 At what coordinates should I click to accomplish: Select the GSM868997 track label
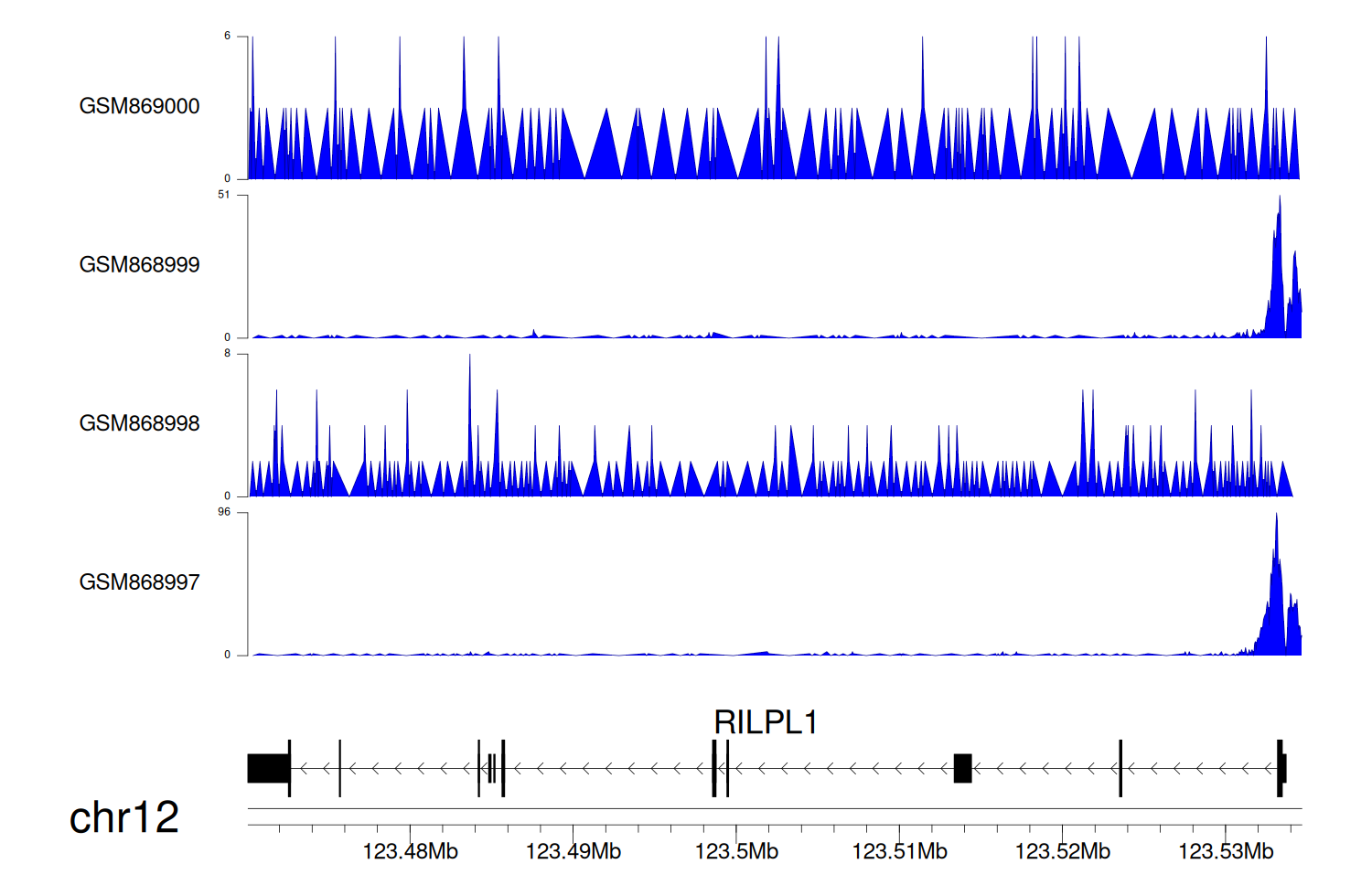coord(139,582)
